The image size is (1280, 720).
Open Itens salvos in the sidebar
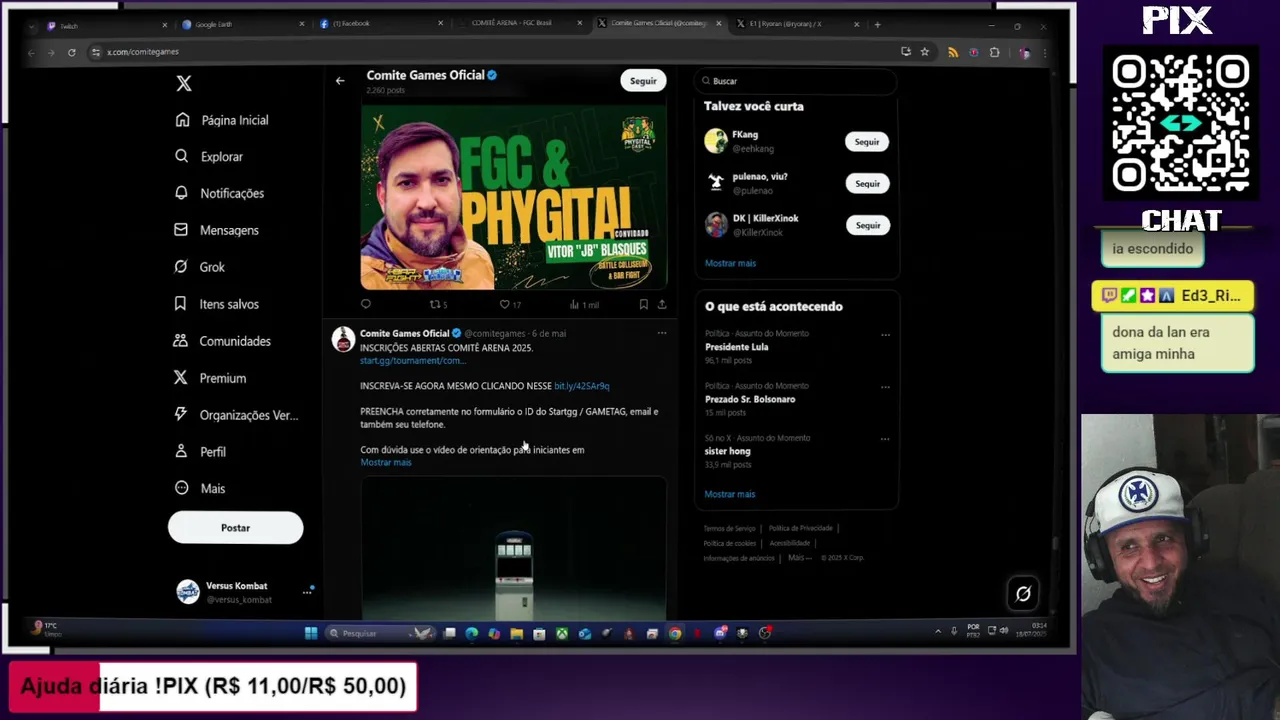(216, 304)
